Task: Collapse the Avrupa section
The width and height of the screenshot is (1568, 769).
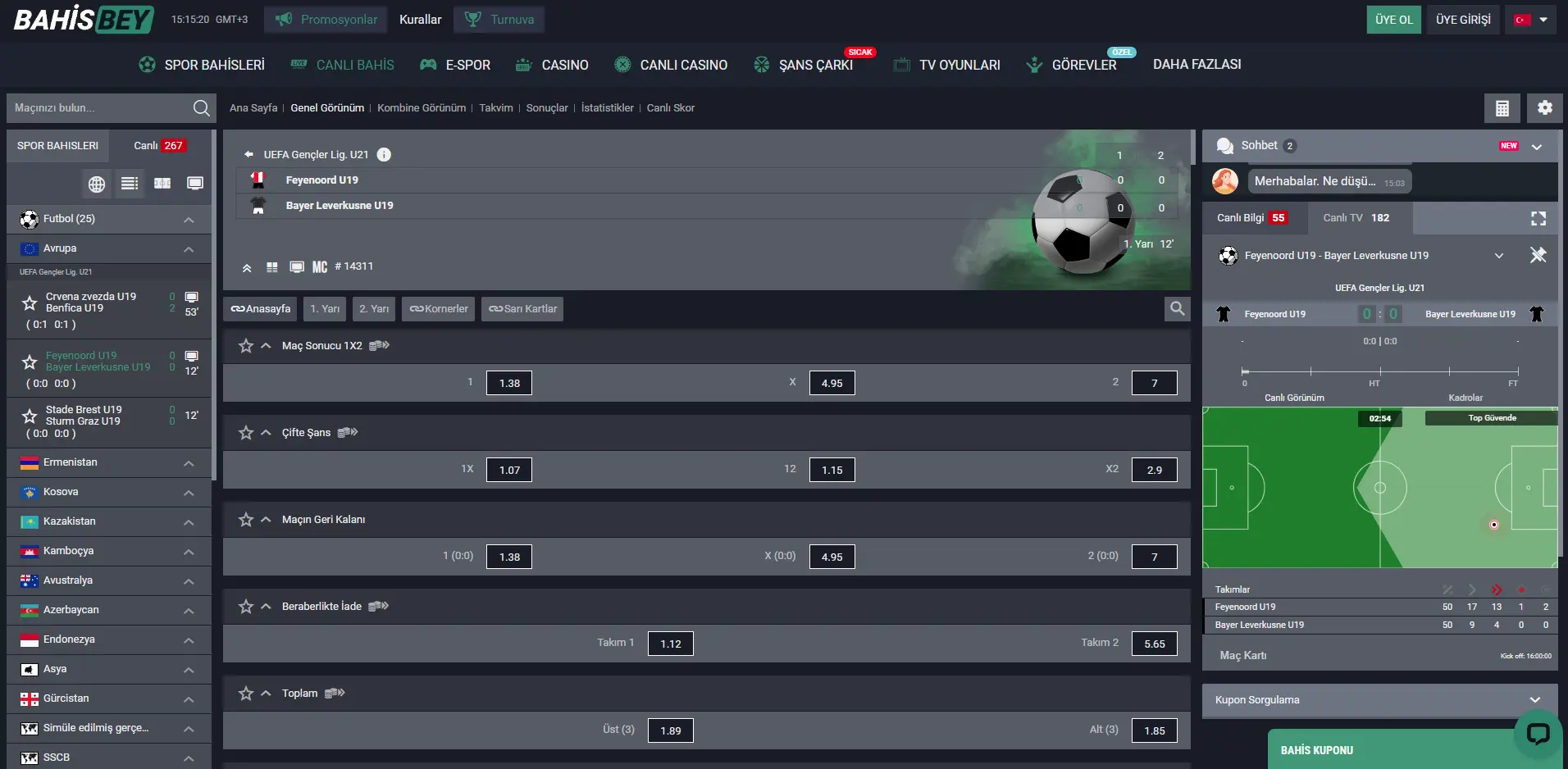Action: [x=189, y=249]
